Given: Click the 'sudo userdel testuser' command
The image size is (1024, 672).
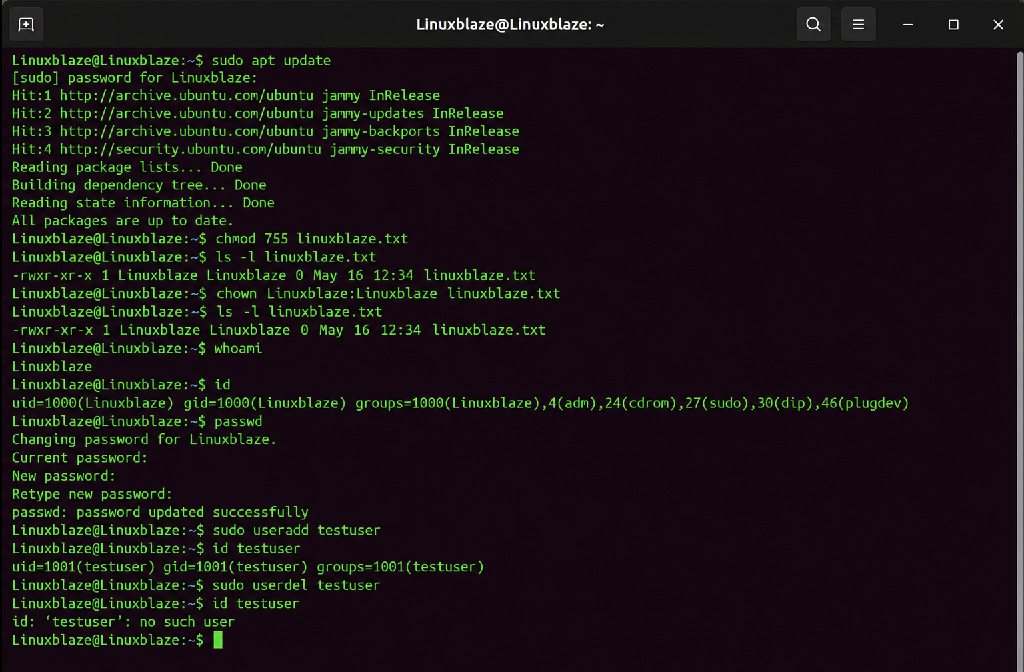Looking at the screenshot, I should (296, 585).
